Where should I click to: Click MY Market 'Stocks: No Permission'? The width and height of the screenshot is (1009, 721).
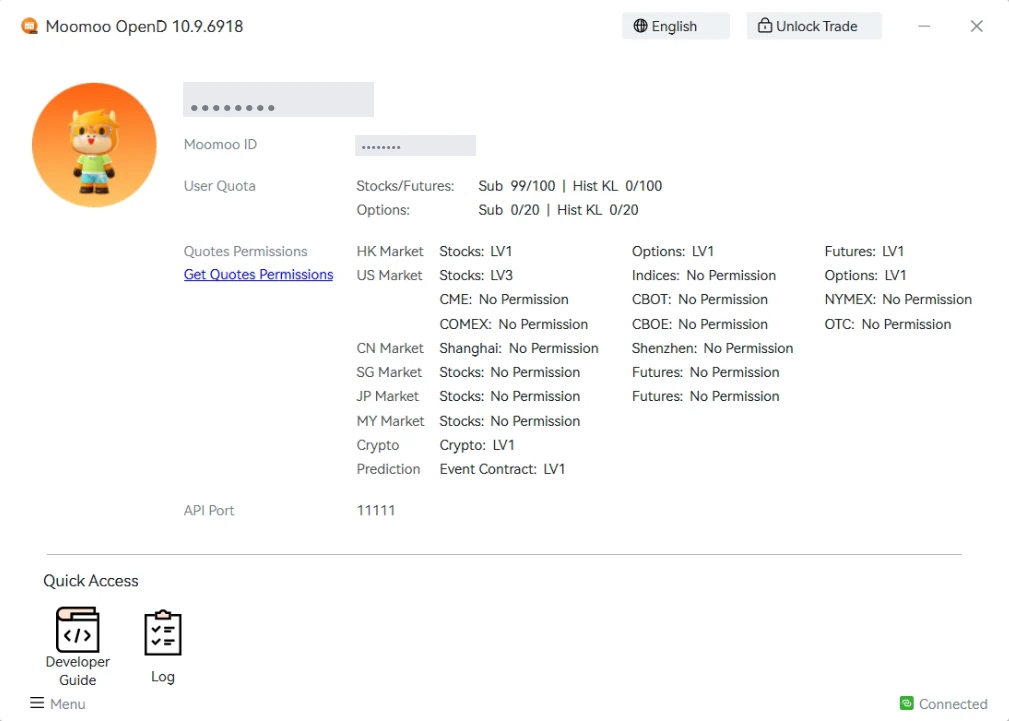point(510,421)
